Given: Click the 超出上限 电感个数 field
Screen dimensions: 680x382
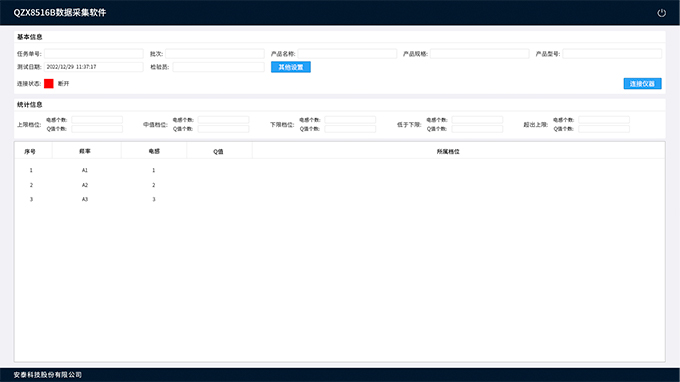Looking at the screenshot, I should [x=604, y=120].
